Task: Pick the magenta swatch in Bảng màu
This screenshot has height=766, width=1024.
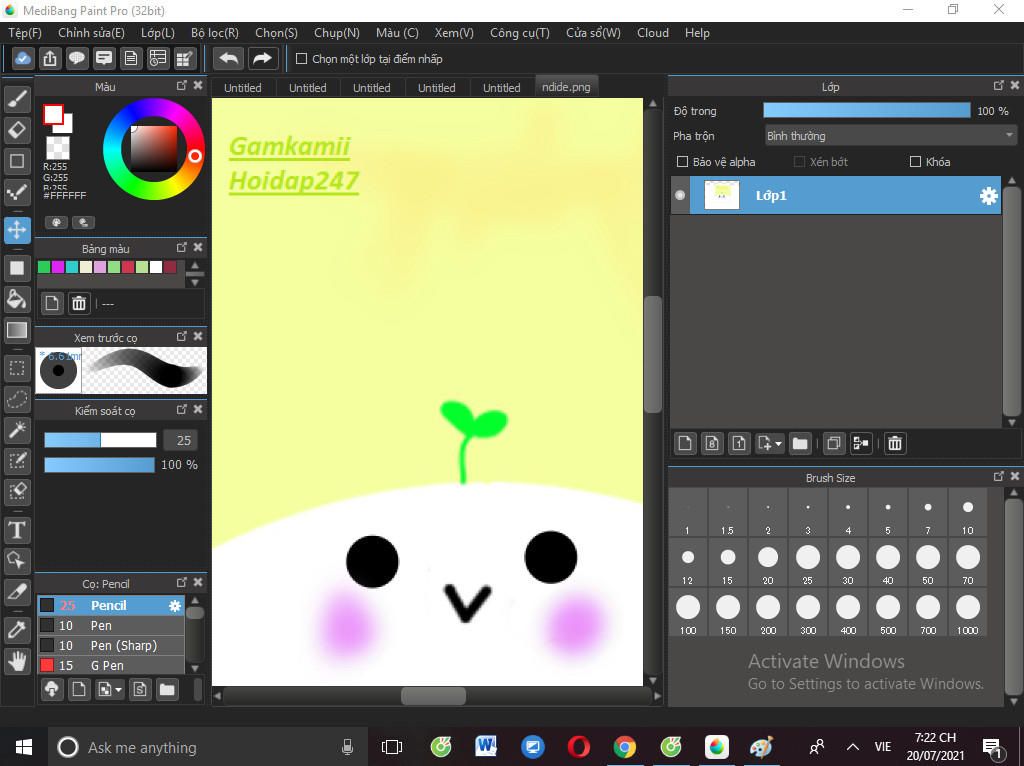Action: 58,267
